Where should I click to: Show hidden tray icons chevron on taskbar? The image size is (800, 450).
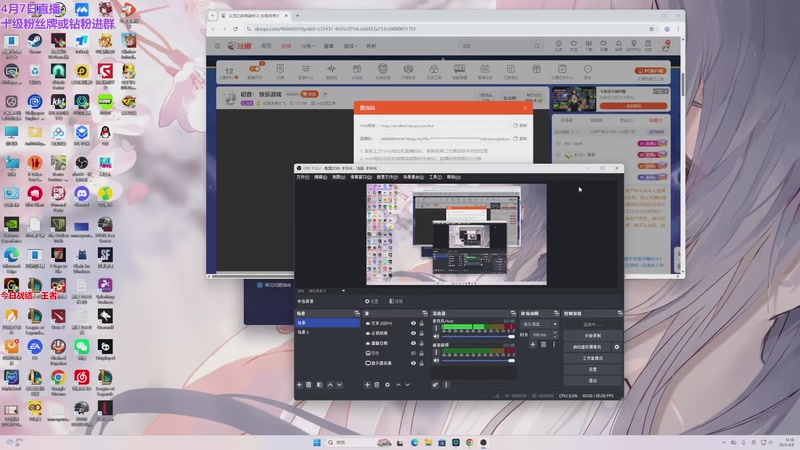(723, 442)
